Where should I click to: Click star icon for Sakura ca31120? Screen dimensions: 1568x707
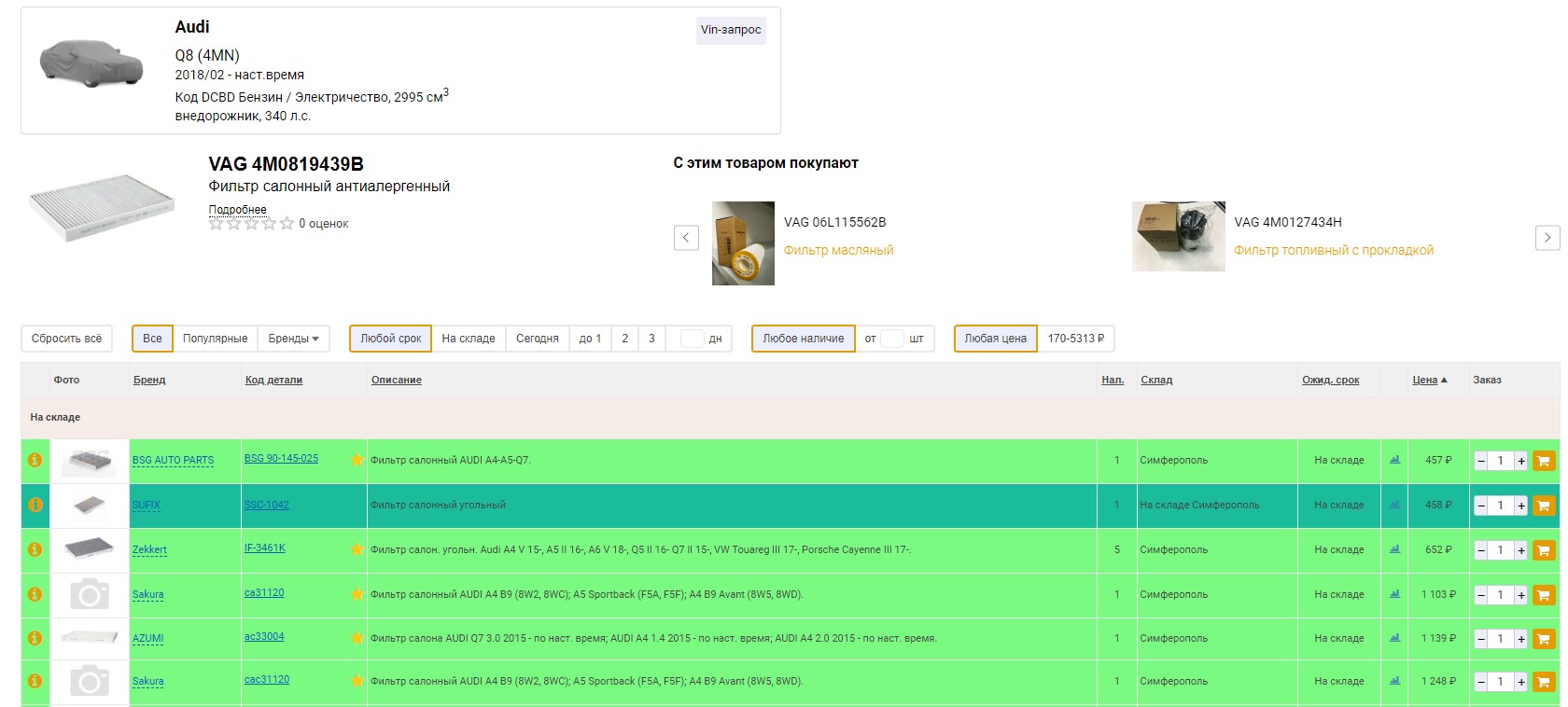pyautogui.click(x=357, y=593)
